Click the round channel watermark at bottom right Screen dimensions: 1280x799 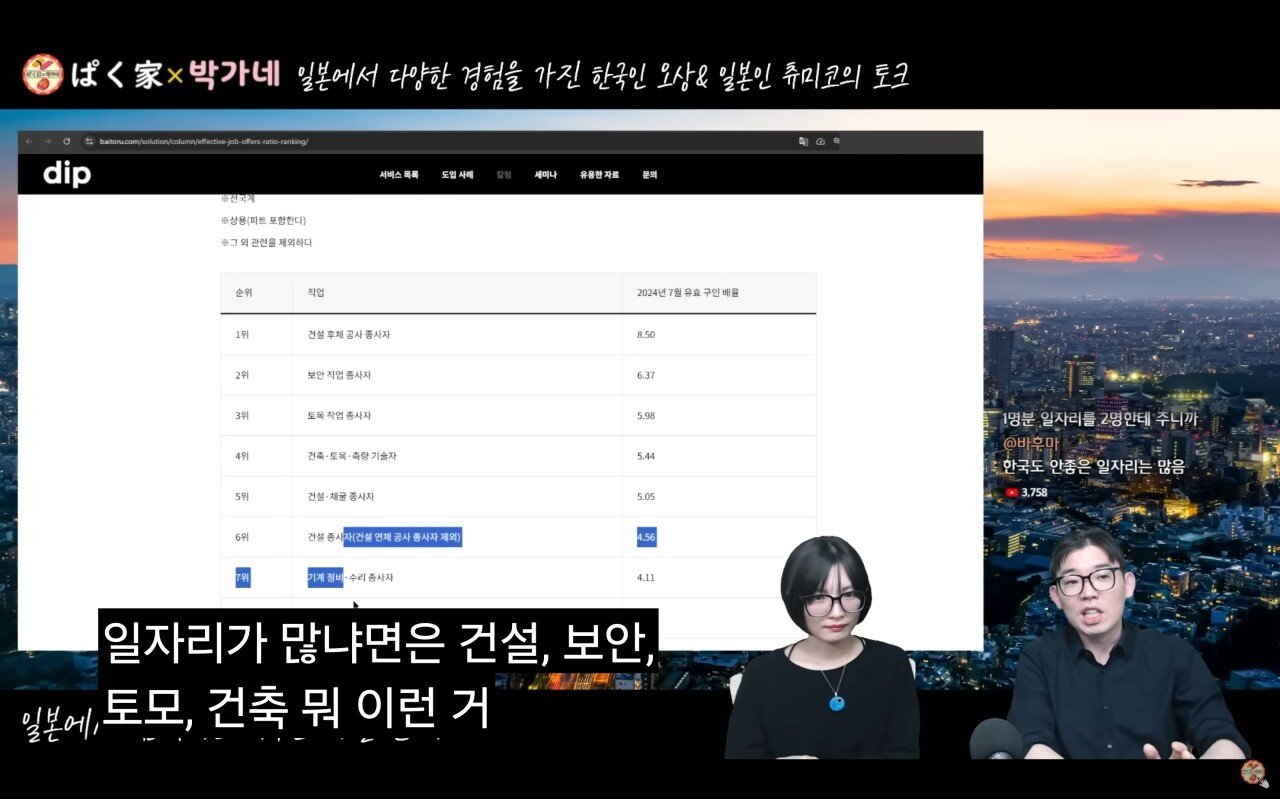[1253, 773]
